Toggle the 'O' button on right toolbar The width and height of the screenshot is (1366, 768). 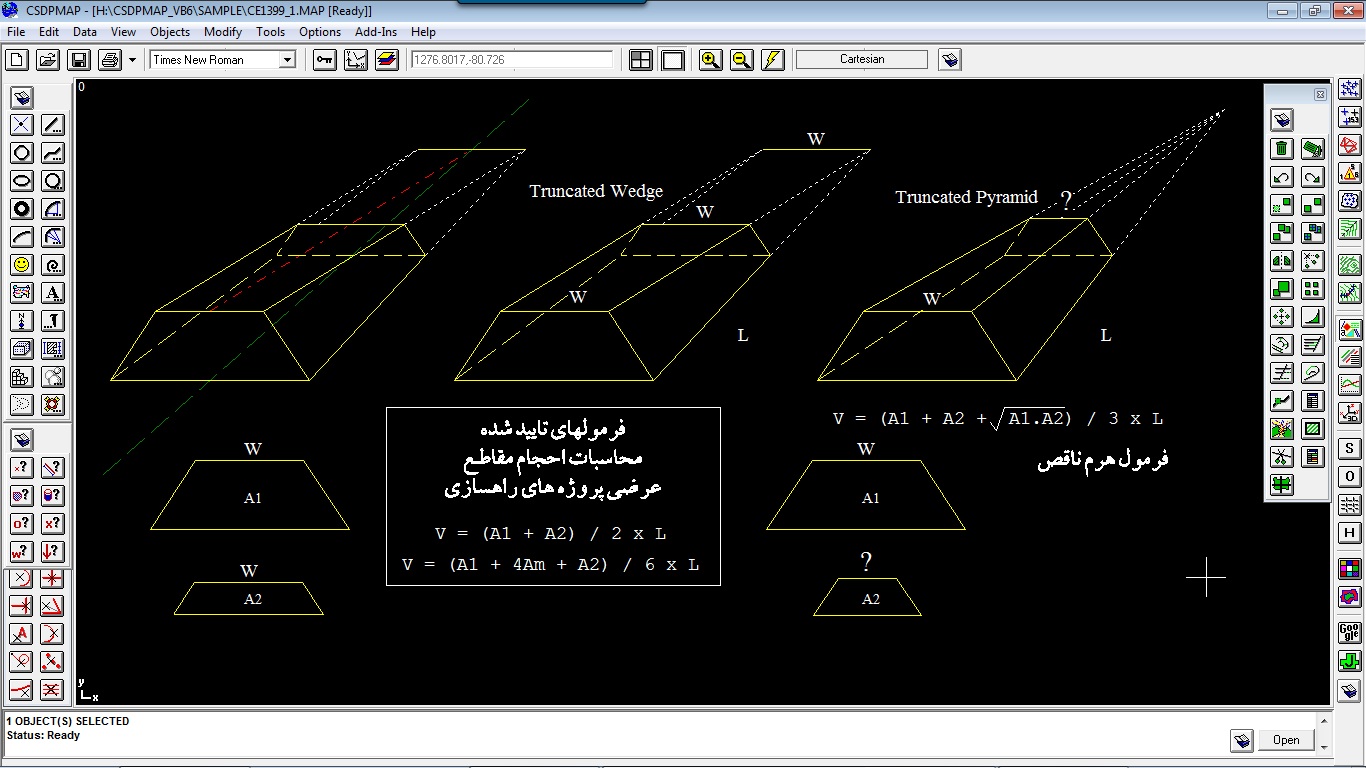pyautogui.click(x=1350, y=477)
